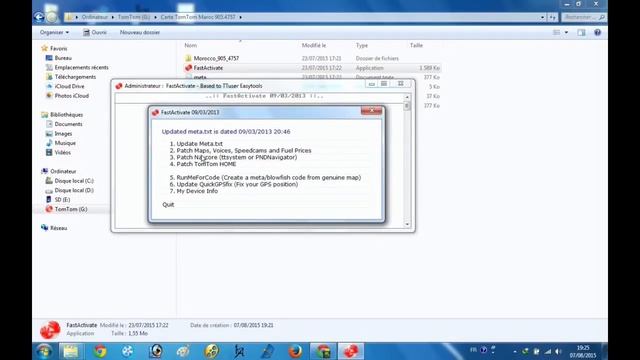Image resolution: width=640 pixels, height=360 pixels.
Task: Open Windows Start menu
Action: pyautogui.click(x=44, y=351)
